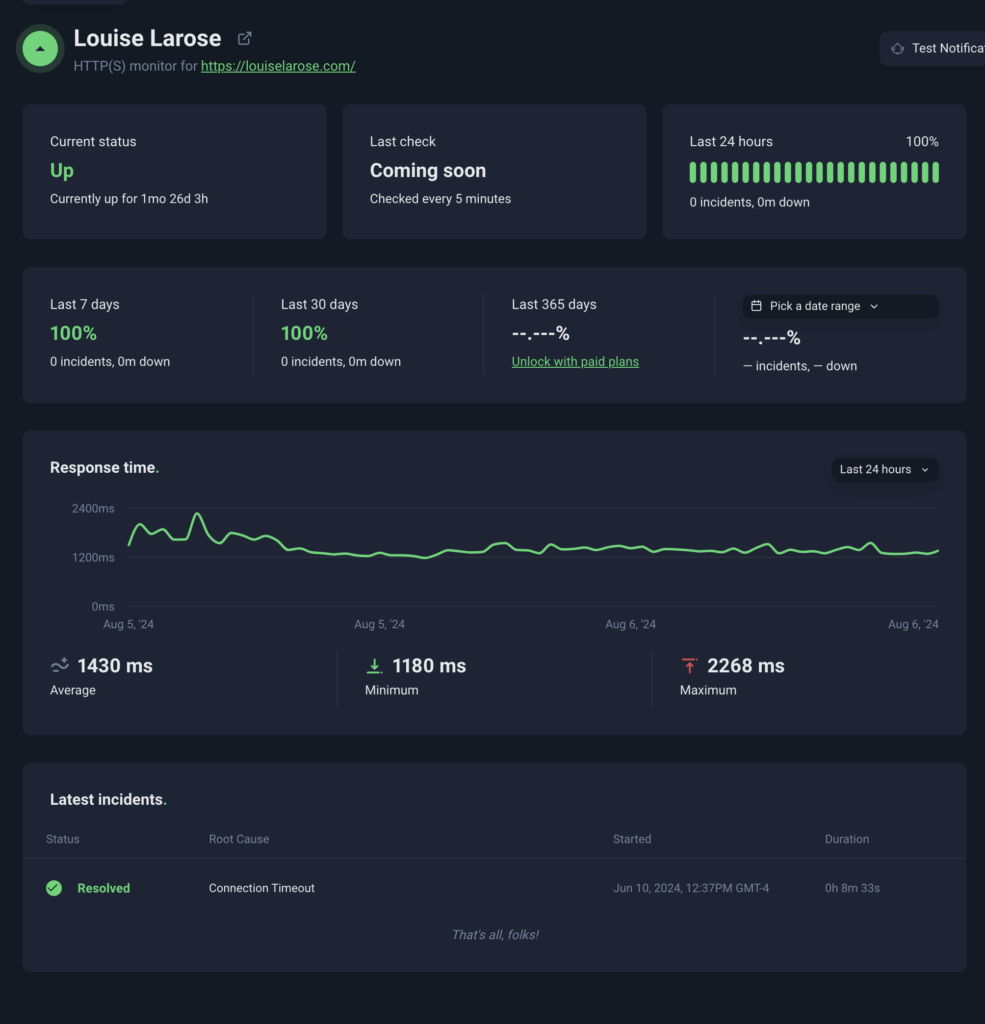Click the green minimum download arrow icon
This screenshot has height=1024, width=985.
(375, 666)
